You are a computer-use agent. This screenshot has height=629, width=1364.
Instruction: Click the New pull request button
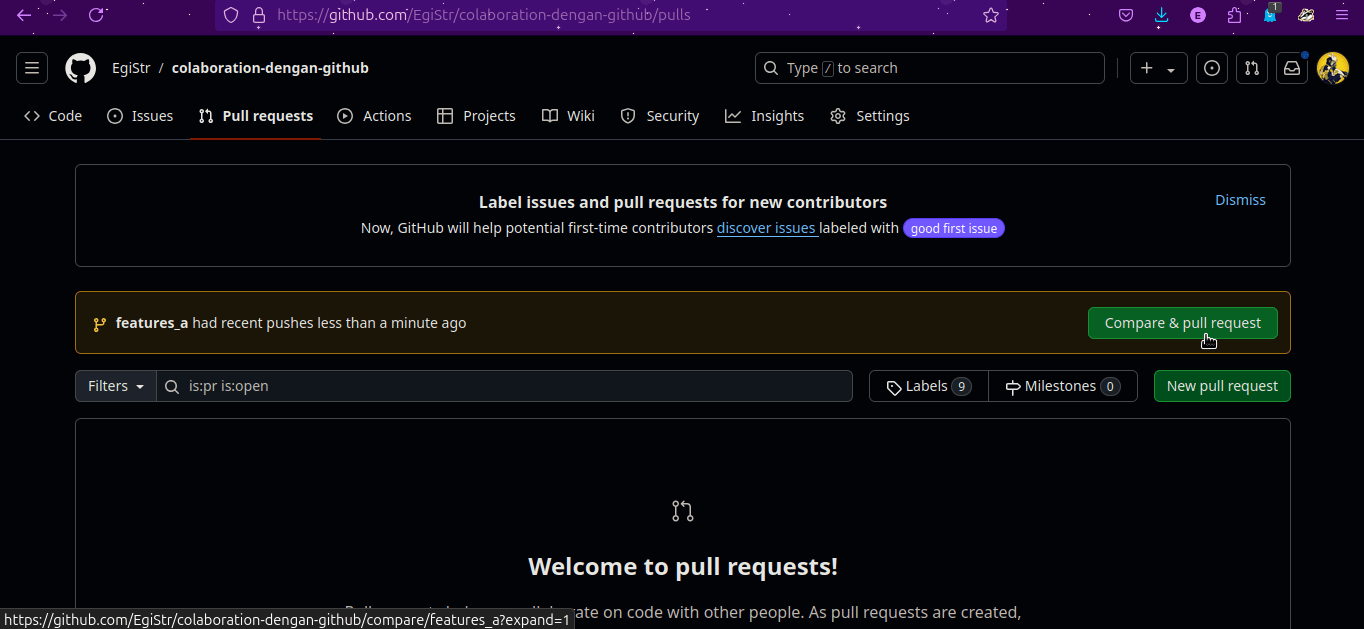point(1222,386)
